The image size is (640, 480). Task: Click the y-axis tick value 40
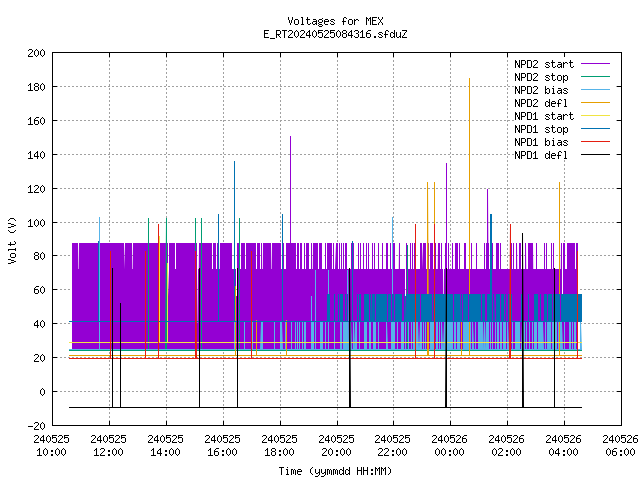40,324
